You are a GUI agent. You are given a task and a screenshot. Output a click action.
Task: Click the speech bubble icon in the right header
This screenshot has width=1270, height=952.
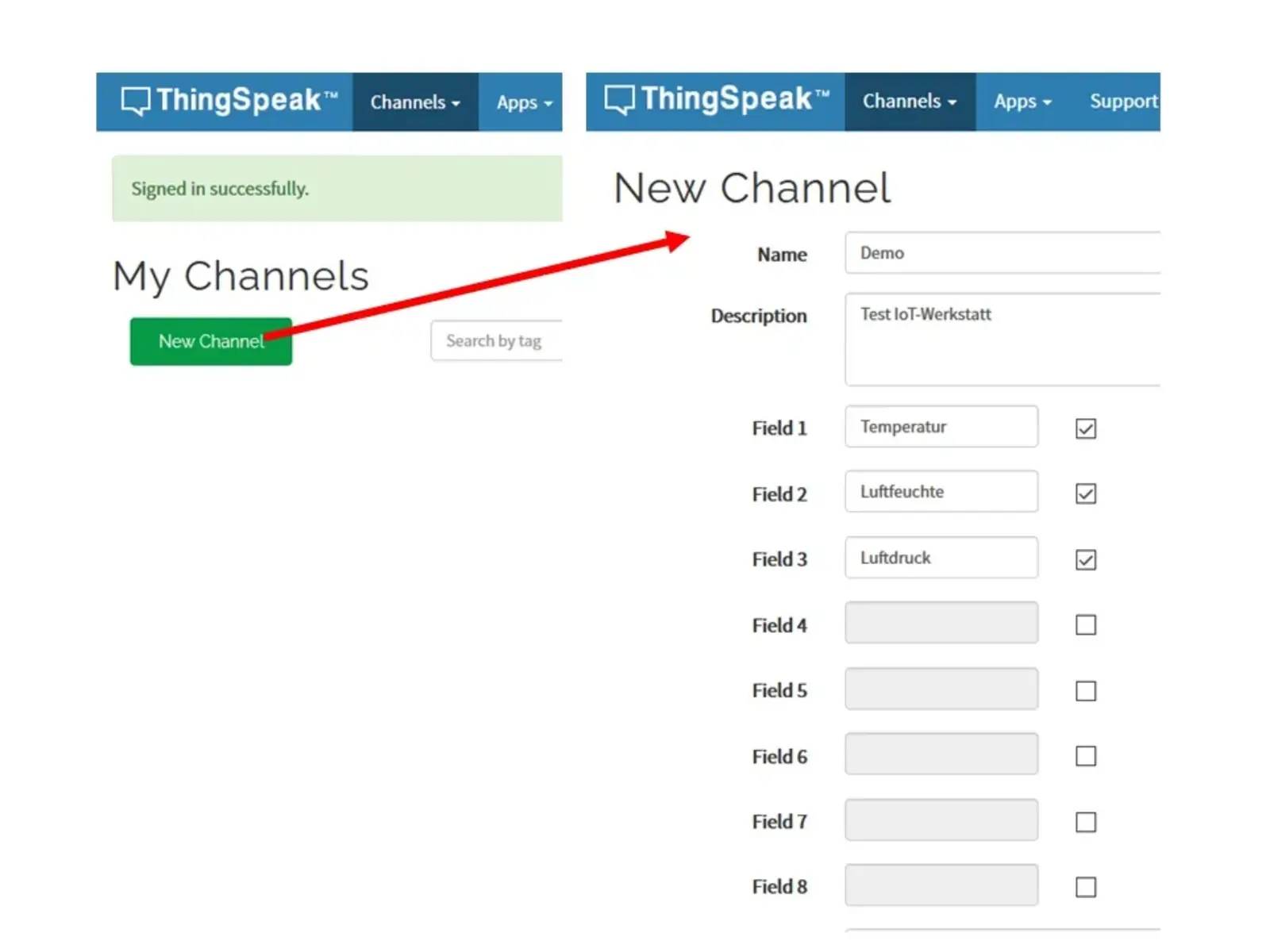621,98
